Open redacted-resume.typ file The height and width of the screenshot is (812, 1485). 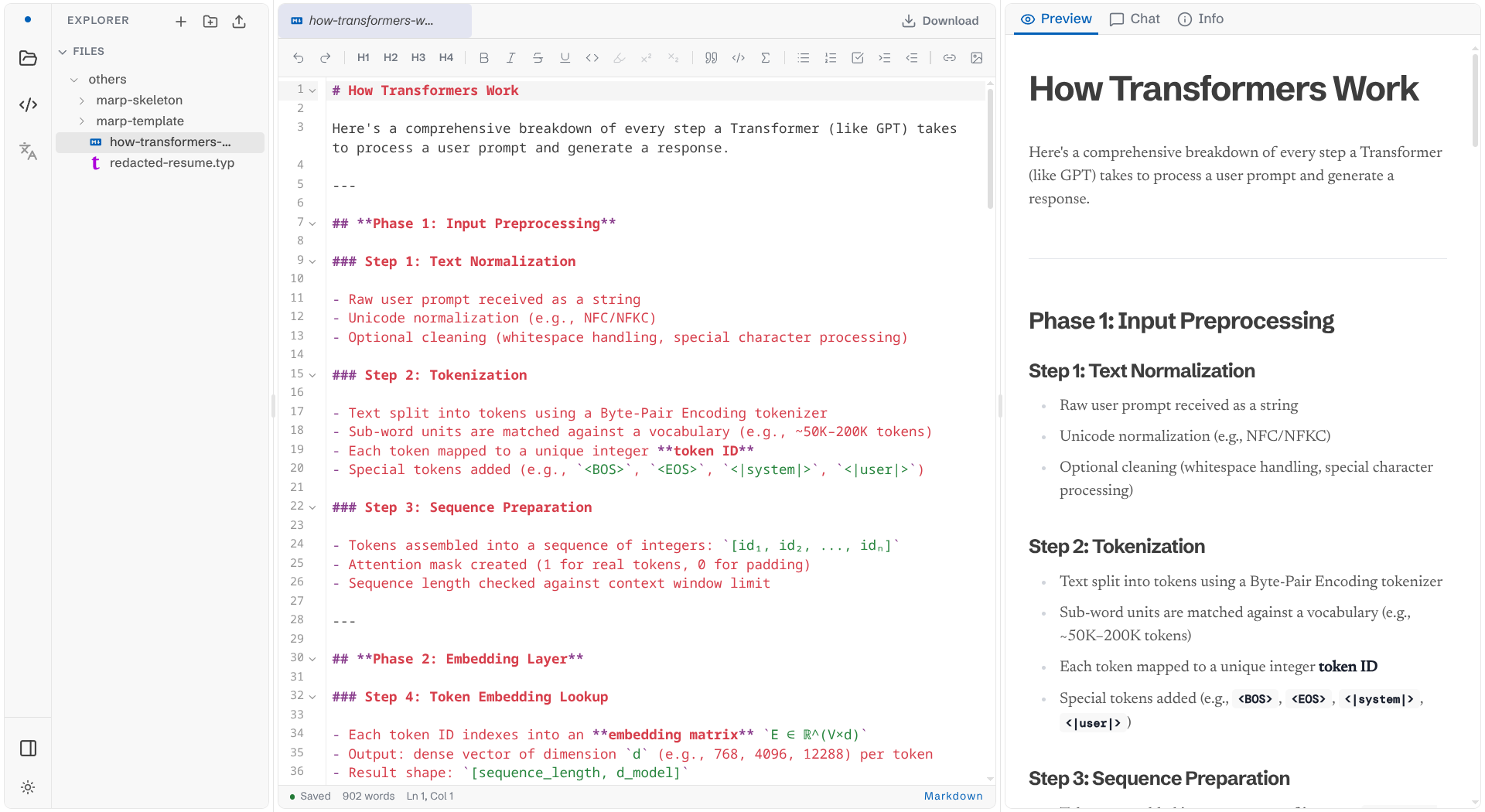(x=160, y=163)
